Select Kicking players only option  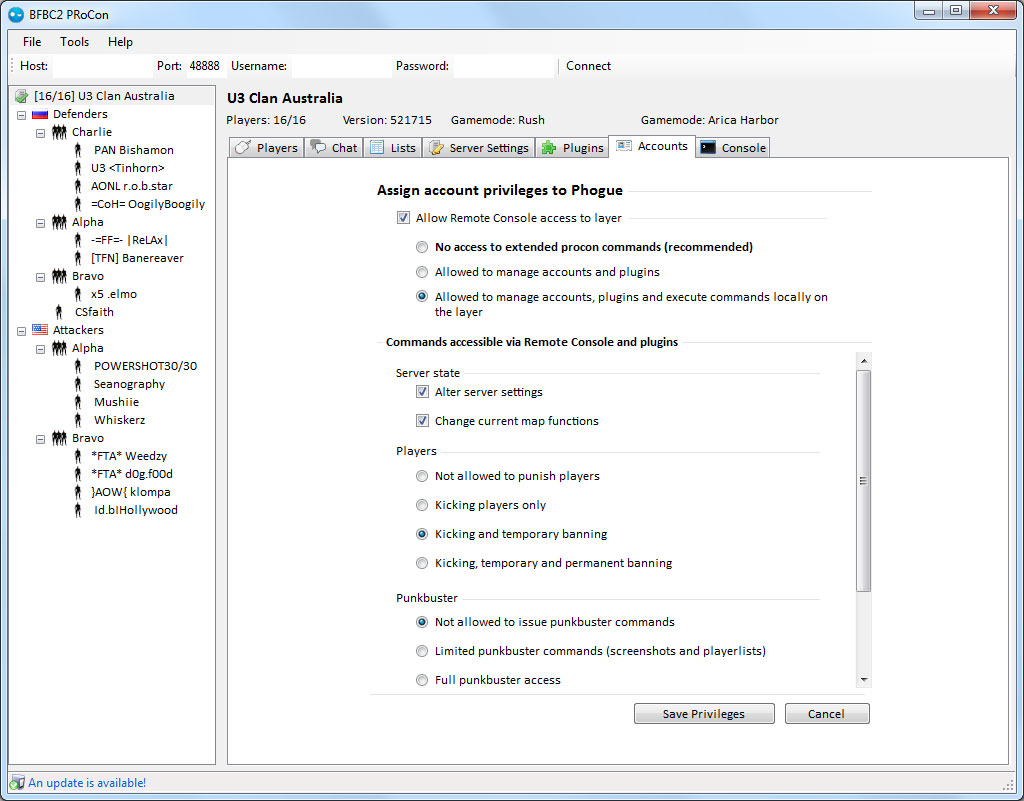[422, 505]
